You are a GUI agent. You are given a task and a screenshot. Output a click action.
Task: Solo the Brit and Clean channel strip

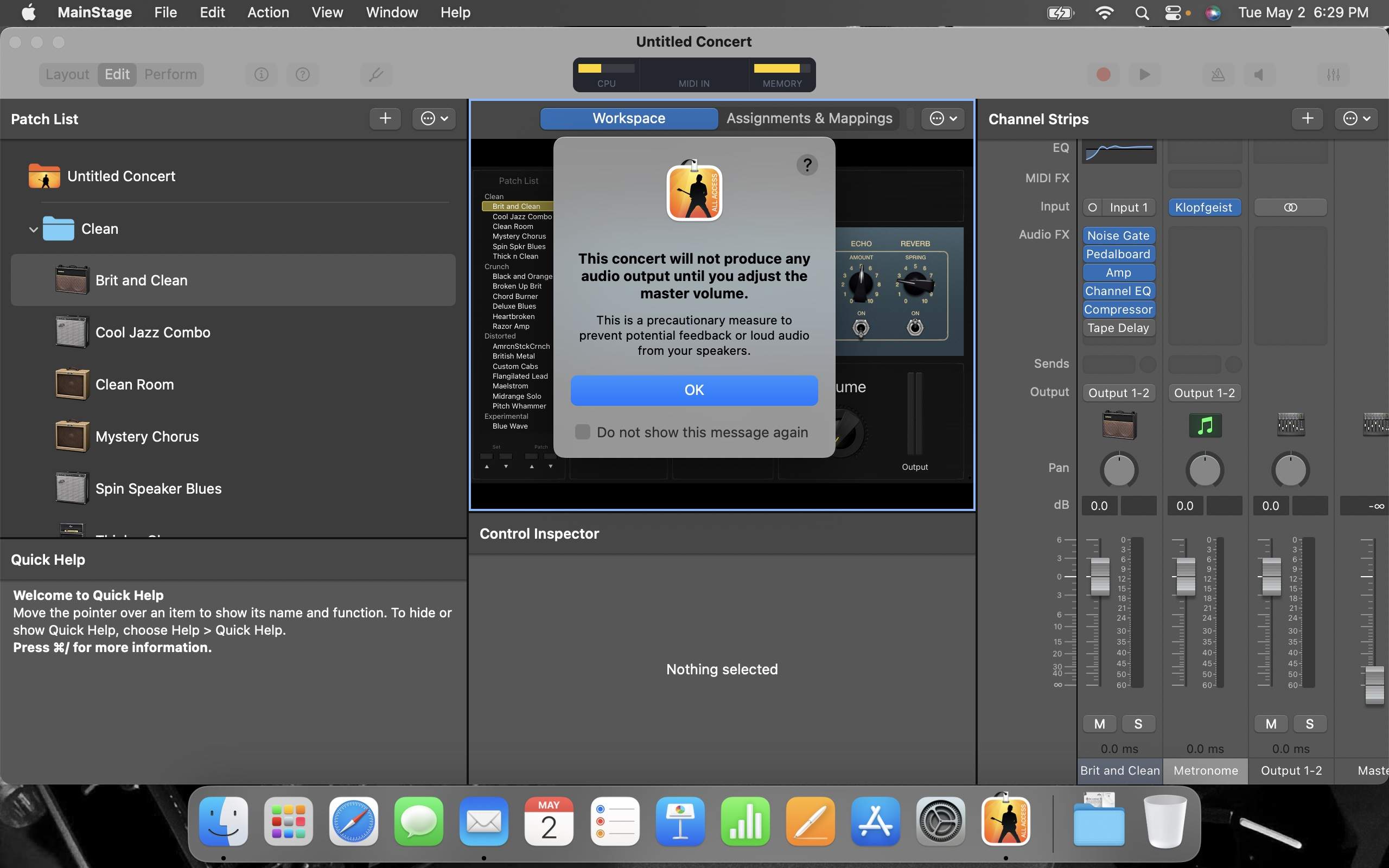[1138, 724]
